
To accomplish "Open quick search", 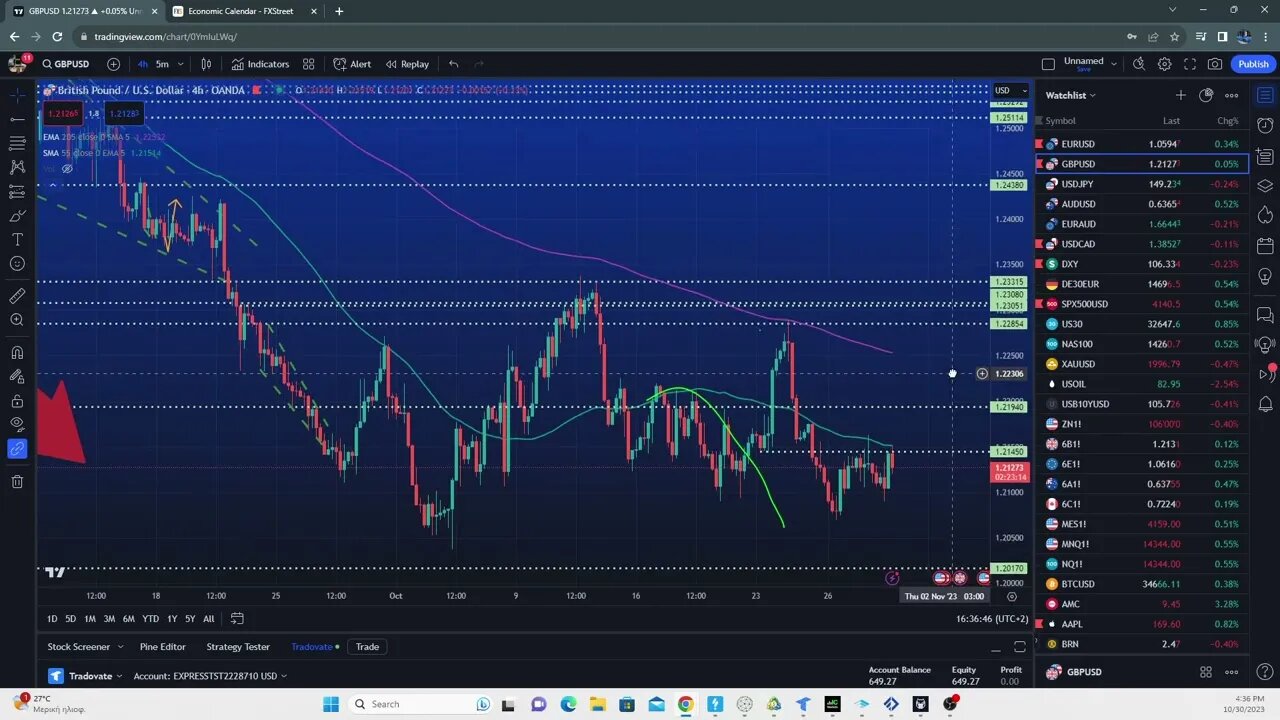I will 1139,64.
